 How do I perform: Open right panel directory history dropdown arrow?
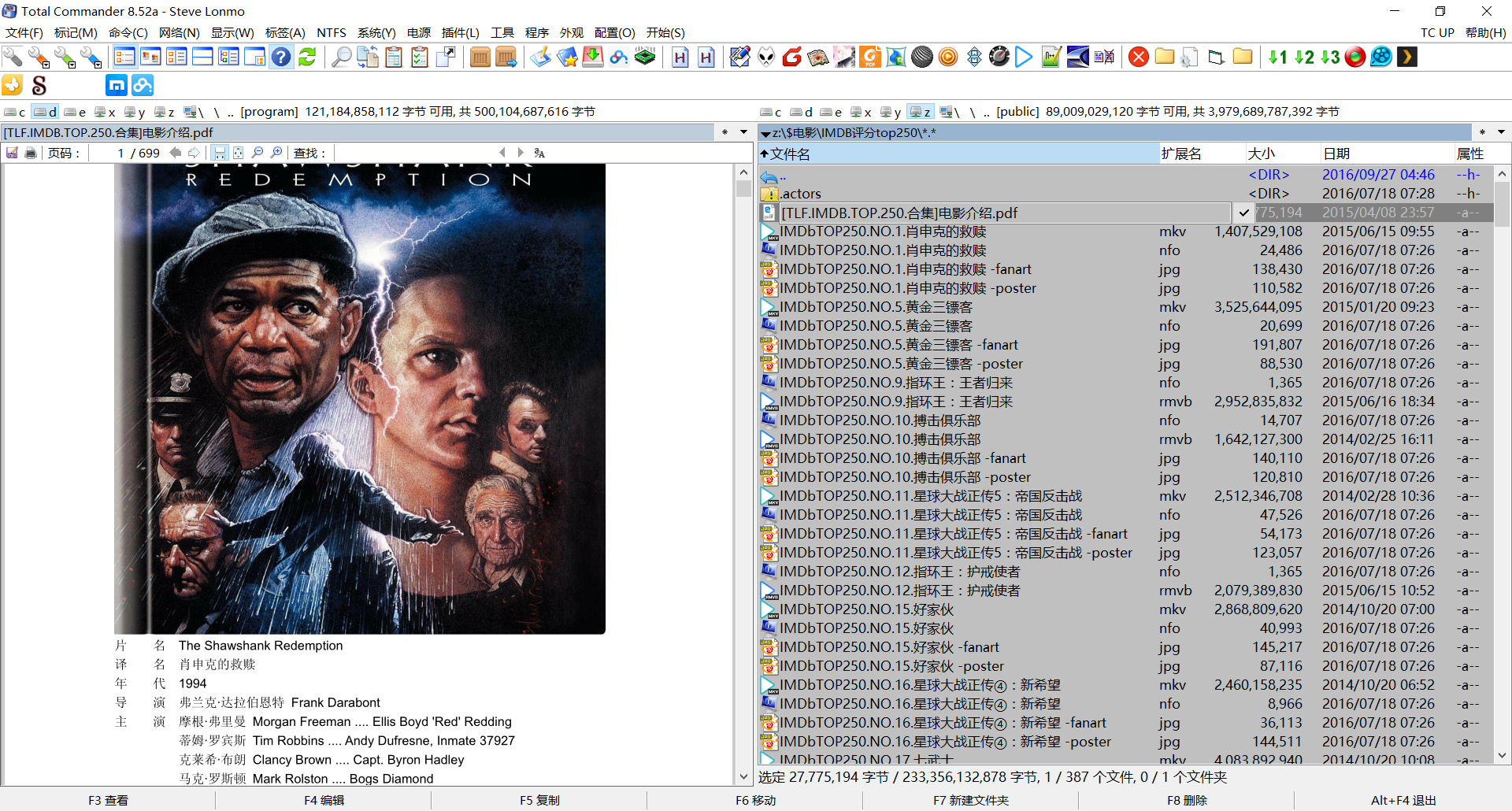coord(1501,132)
